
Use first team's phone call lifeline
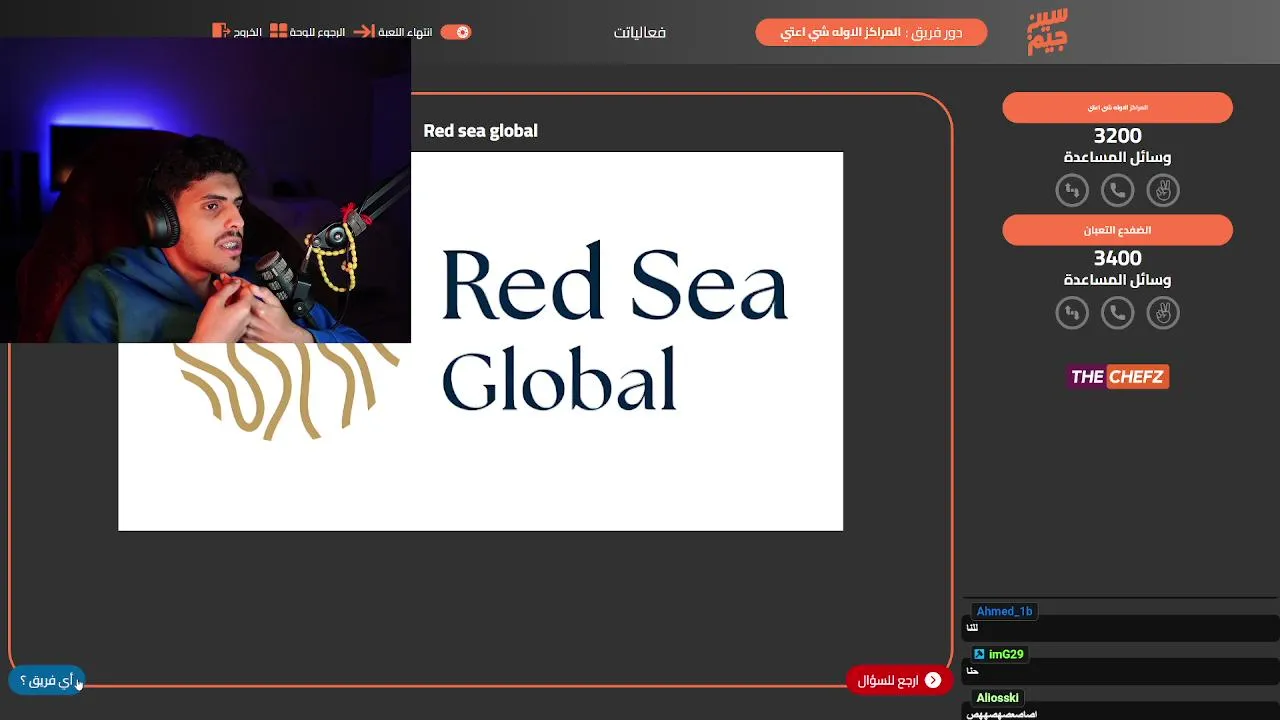click(1117, 190)
